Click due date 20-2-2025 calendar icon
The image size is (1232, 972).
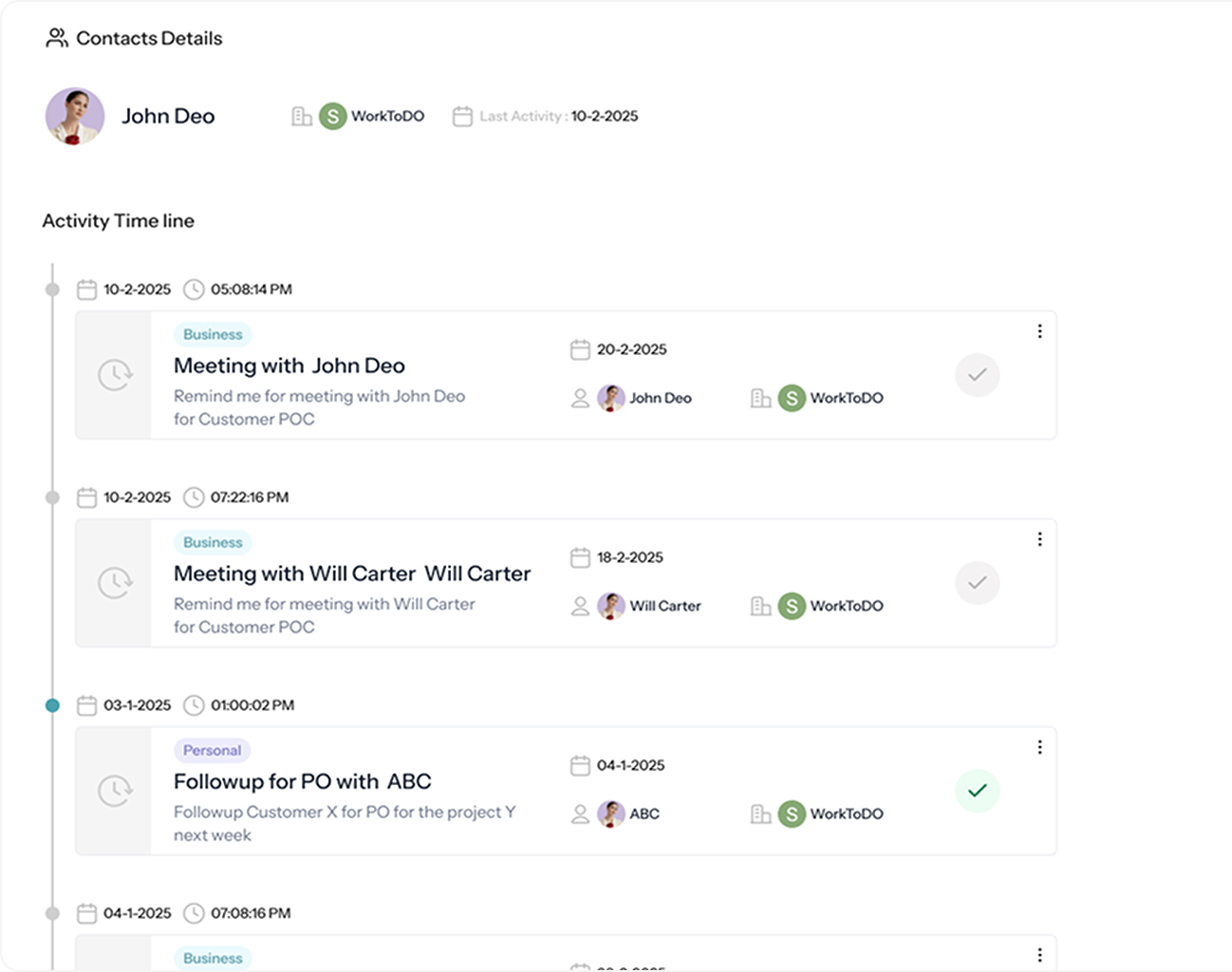(x=580, y=349)
